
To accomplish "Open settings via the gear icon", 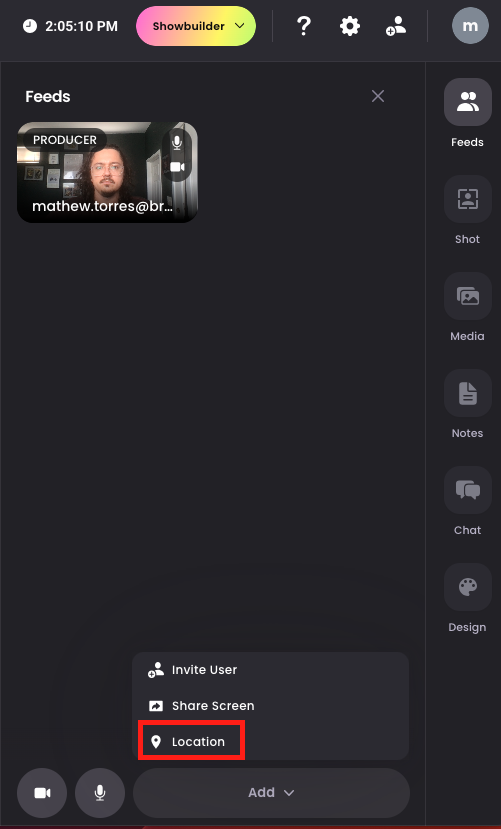I will coord(350,26).
